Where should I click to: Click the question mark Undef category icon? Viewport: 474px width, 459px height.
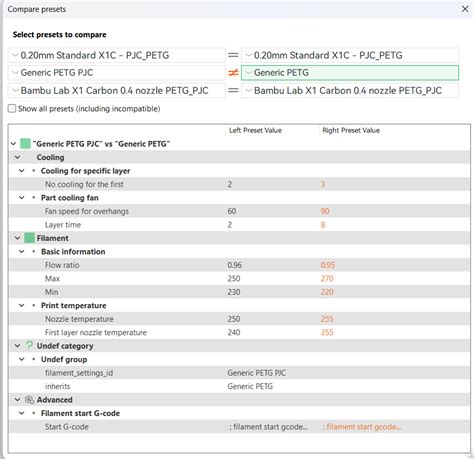tap(29, 346)
